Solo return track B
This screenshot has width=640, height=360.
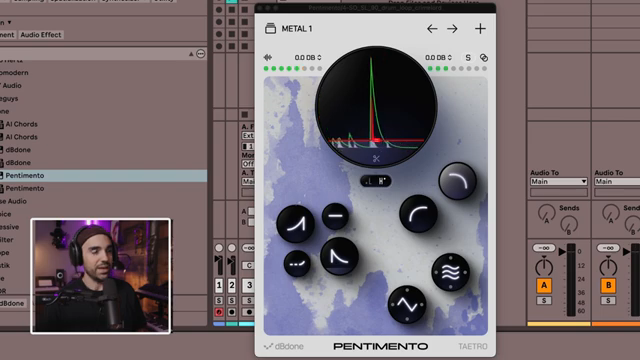[x=608, y=300]
